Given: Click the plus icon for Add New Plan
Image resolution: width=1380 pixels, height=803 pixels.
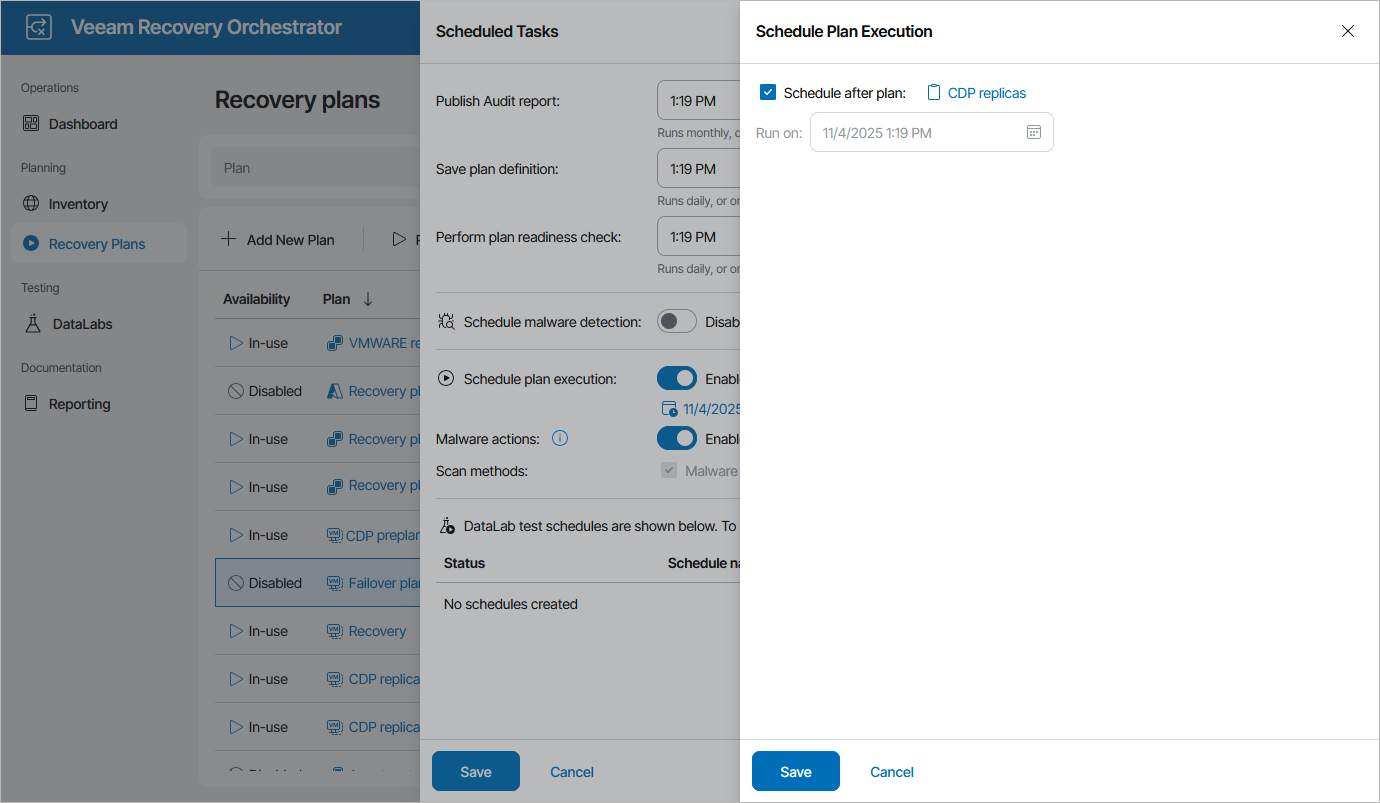Looking at the screenshot, I should click(x=228, y=239).
